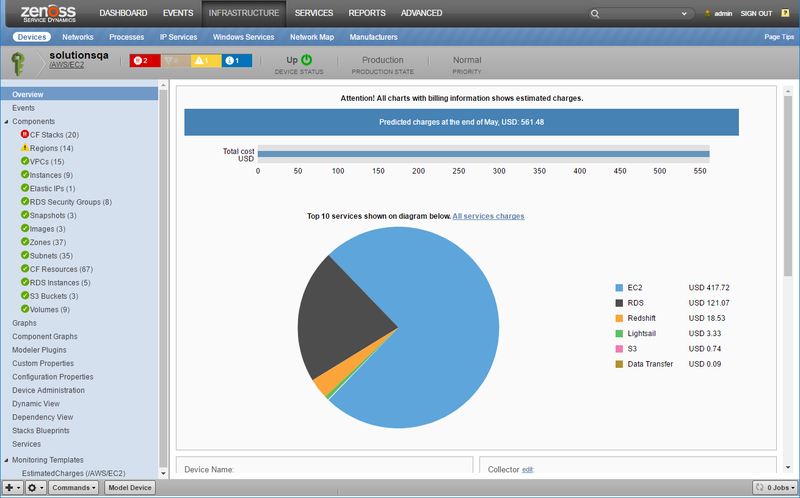
Task: Open the Commands dropdown menu
Action: click(x=74, y=488)
